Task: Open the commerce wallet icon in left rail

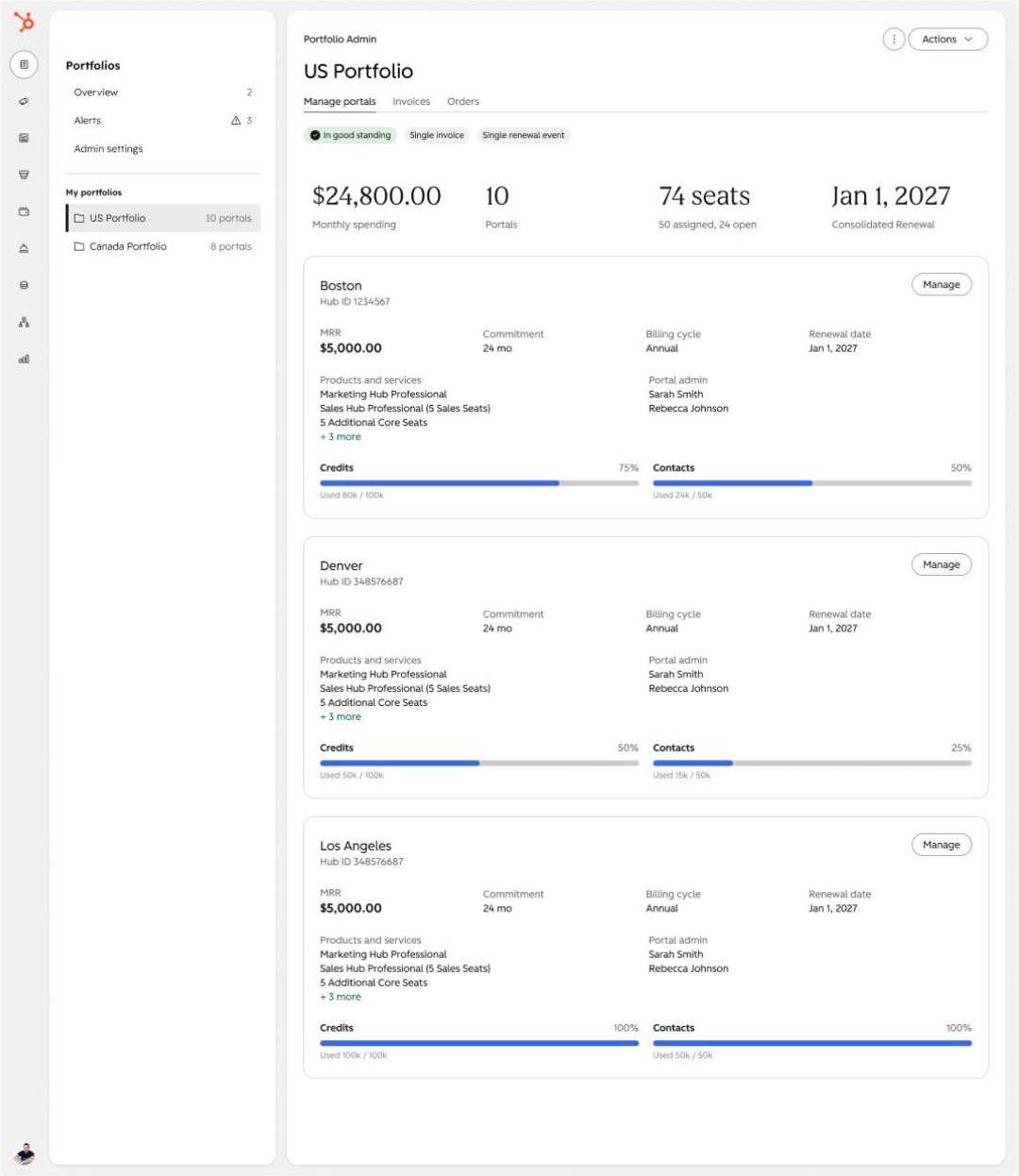Action: click(24, 211)
